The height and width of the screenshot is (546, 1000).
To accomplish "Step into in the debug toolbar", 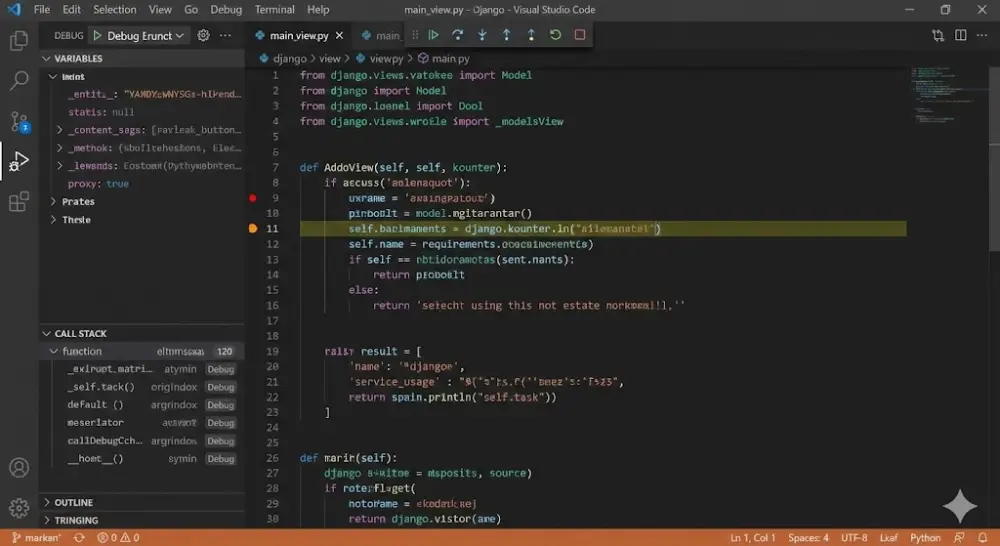I will (x=482, y=35).
